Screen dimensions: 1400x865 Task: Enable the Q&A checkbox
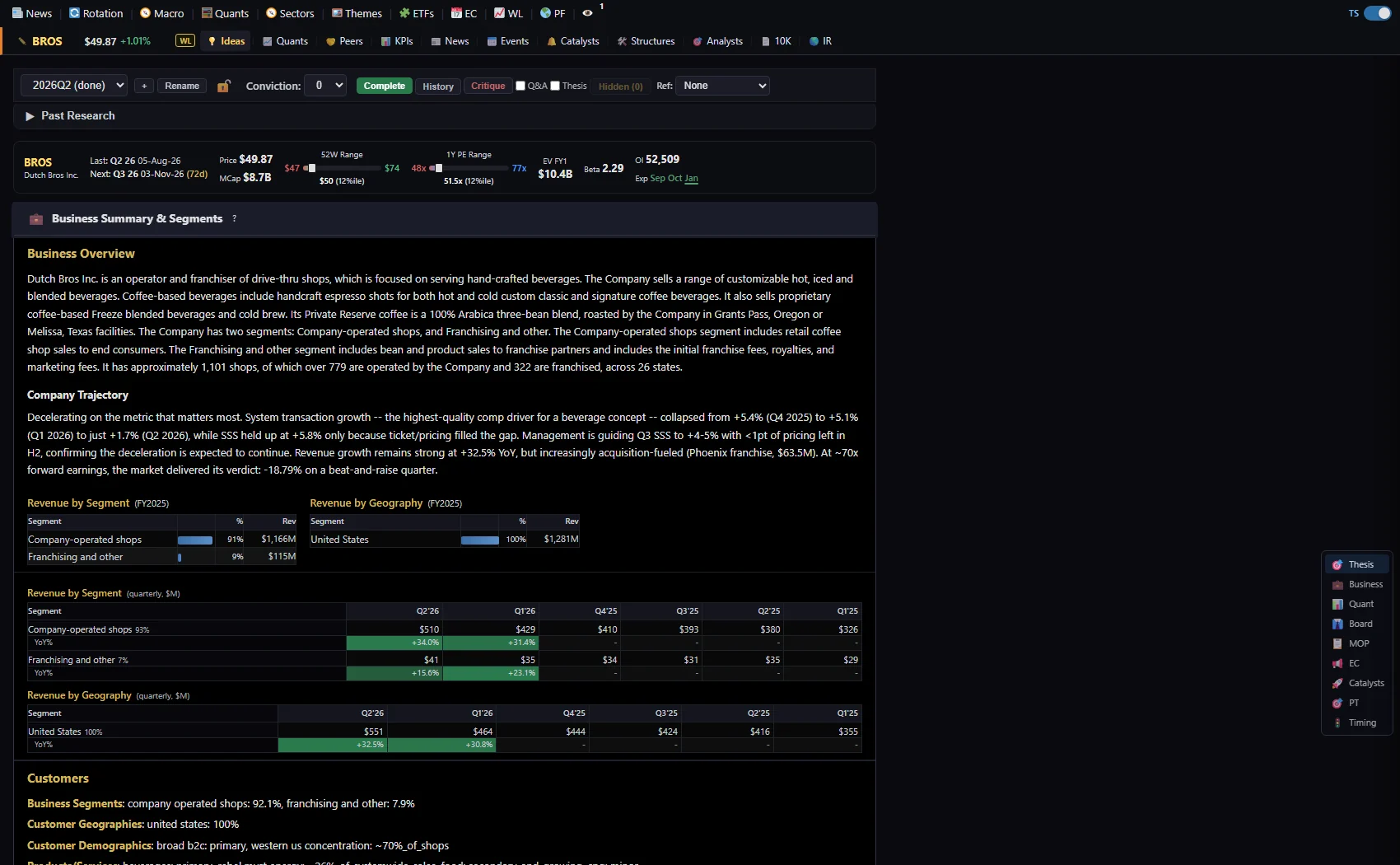click(520, 86)
